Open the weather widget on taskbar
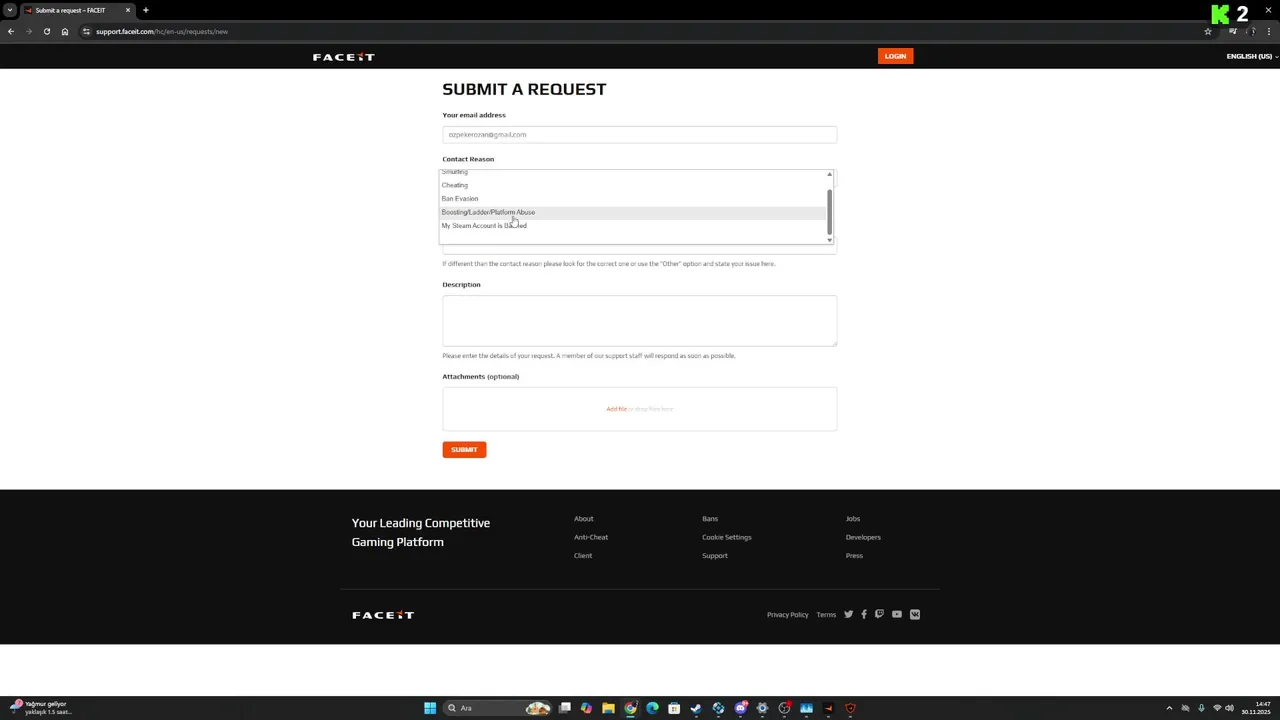This screenshot has height=720, width=1280. pos(40,708)
